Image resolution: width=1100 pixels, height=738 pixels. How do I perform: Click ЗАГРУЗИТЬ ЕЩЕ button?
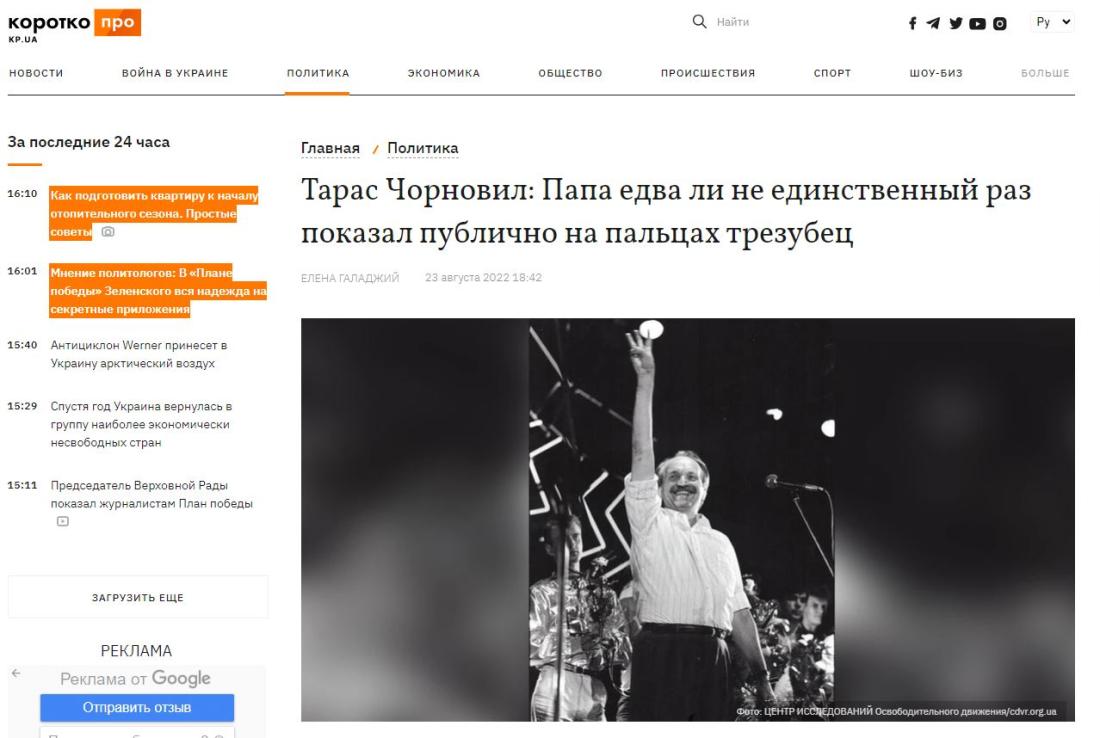pos(138,597)
